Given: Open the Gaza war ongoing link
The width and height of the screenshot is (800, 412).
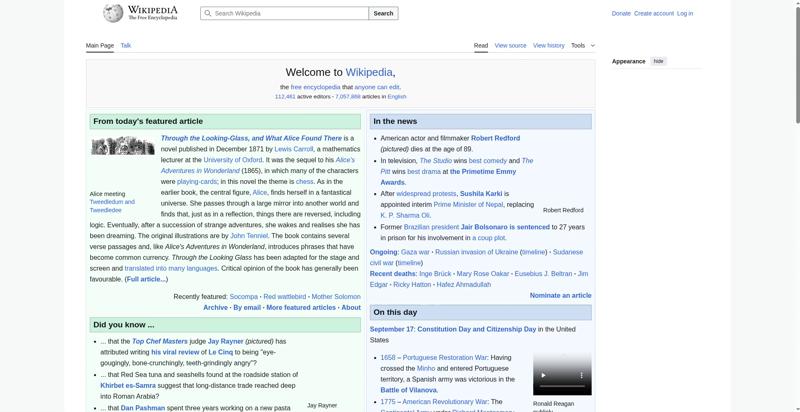Looking at the screenshot, I should coord(415,252).
